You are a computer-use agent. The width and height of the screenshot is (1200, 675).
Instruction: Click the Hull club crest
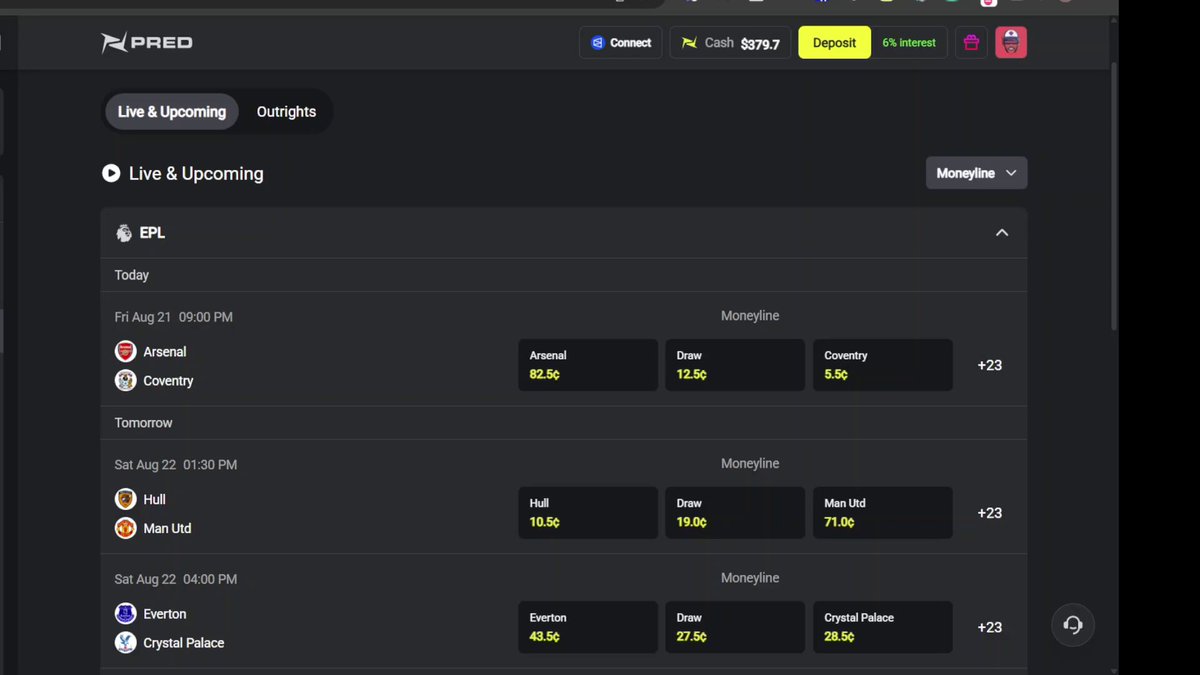coord(125,499)
